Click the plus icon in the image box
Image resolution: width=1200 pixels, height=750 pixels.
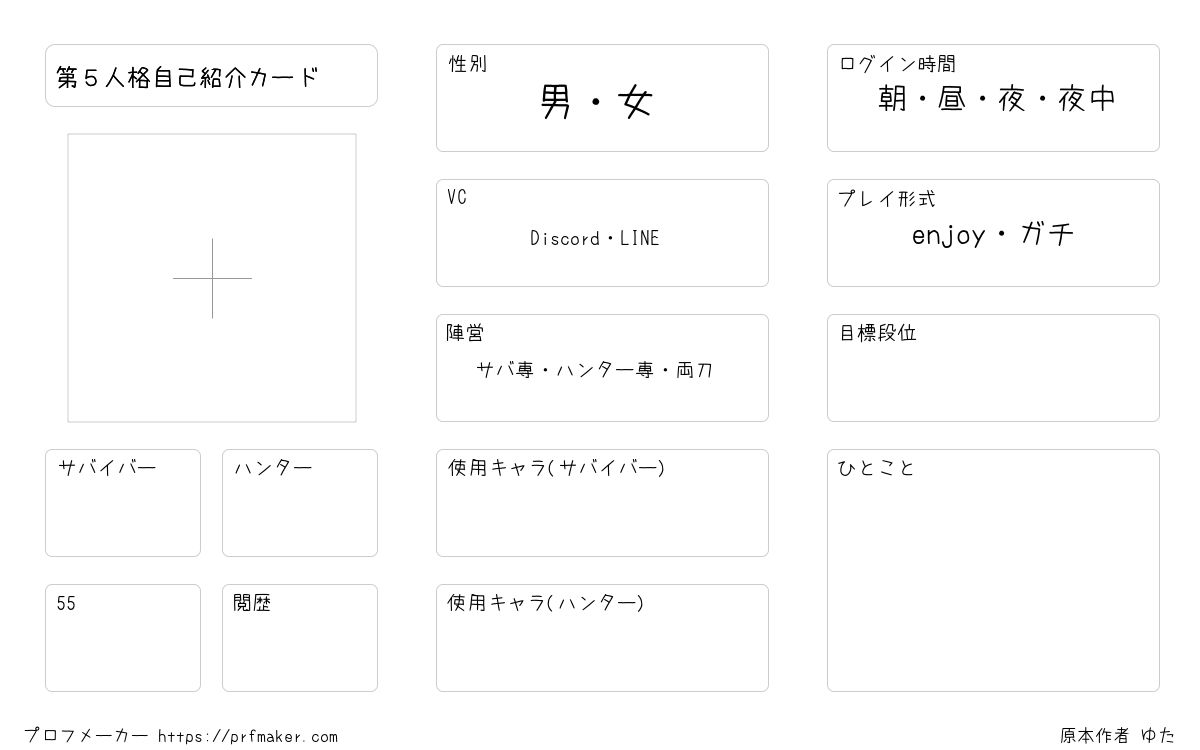point(212,278)
